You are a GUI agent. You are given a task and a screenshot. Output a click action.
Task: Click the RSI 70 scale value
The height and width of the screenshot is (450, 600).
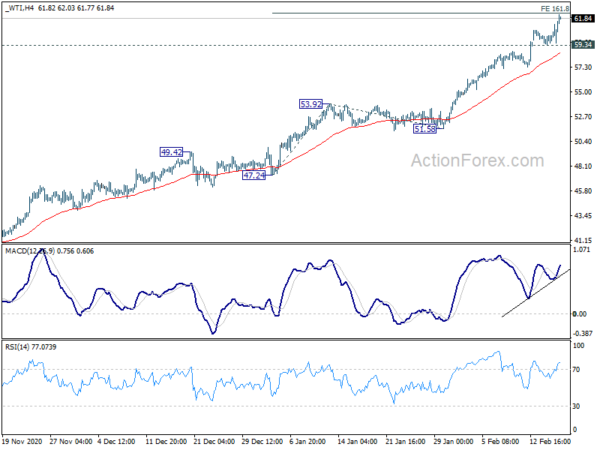pos(576,370)
